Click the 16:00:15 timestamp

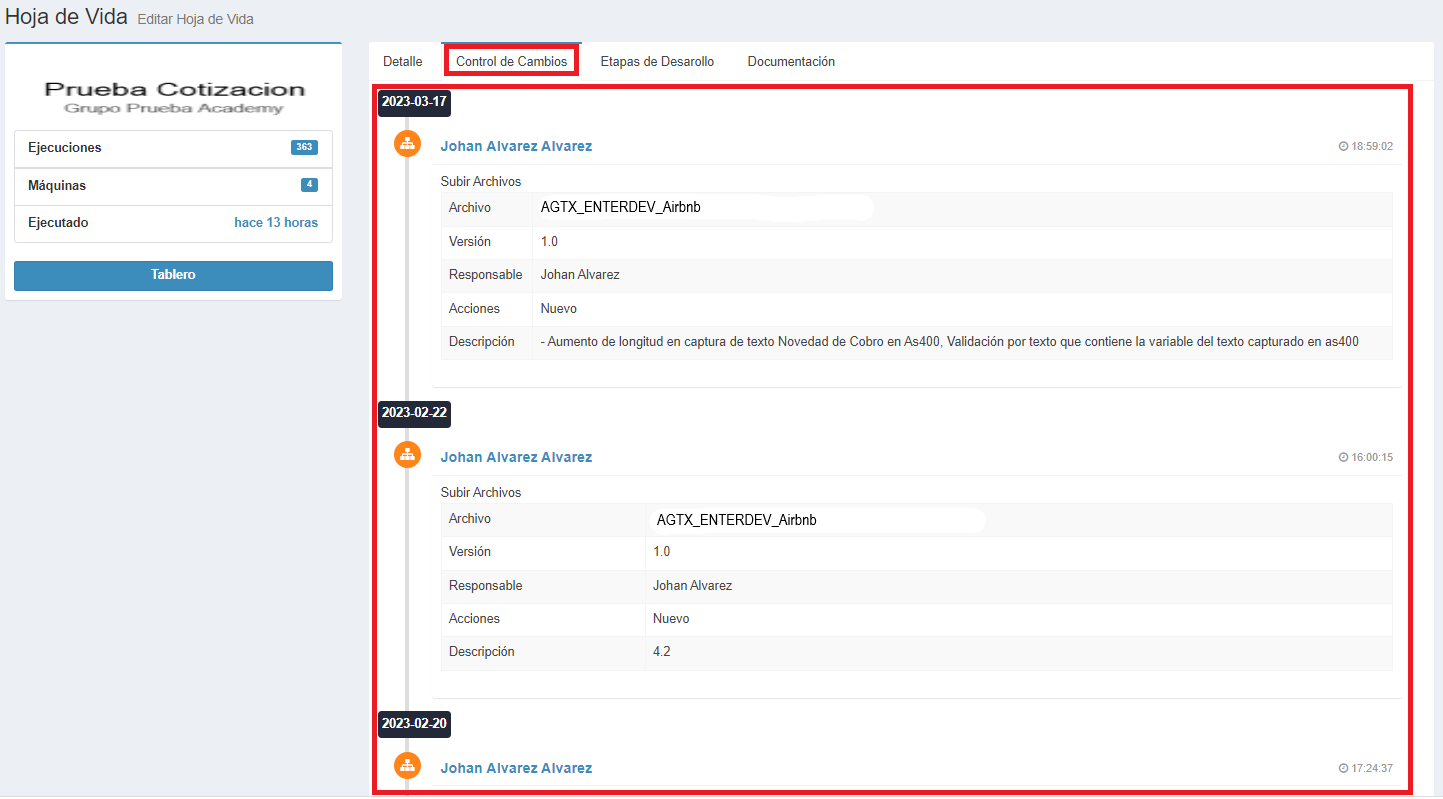[1372, 457]
